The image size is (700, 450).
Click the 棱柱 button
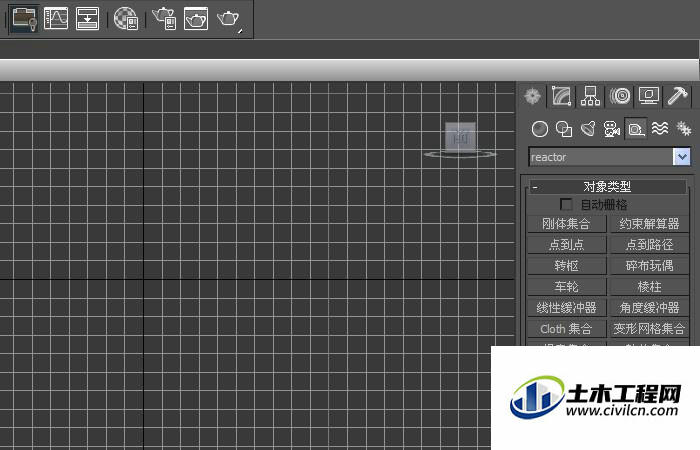pos(649,287)
